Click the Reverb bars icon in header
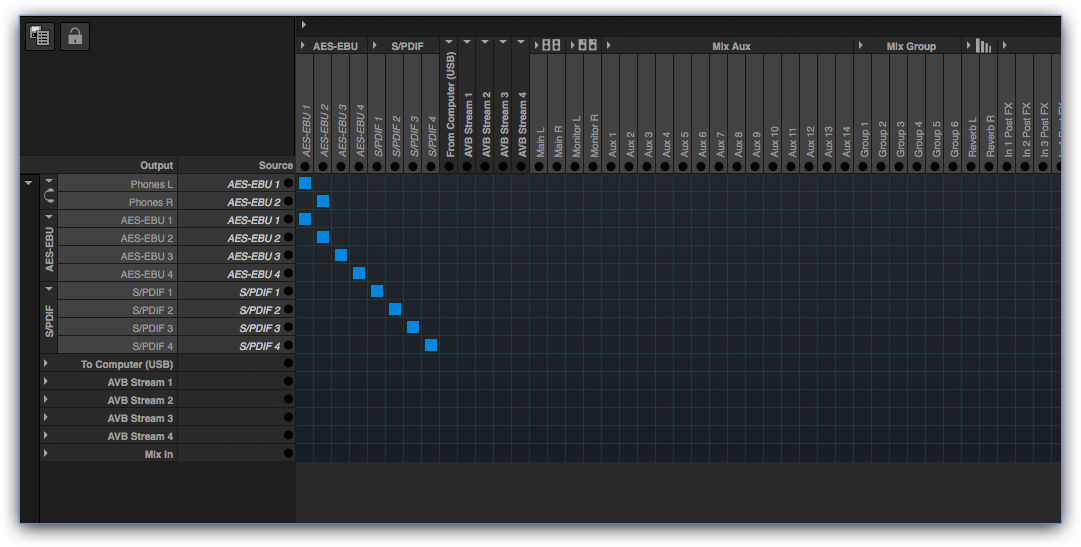 (983, 46)
